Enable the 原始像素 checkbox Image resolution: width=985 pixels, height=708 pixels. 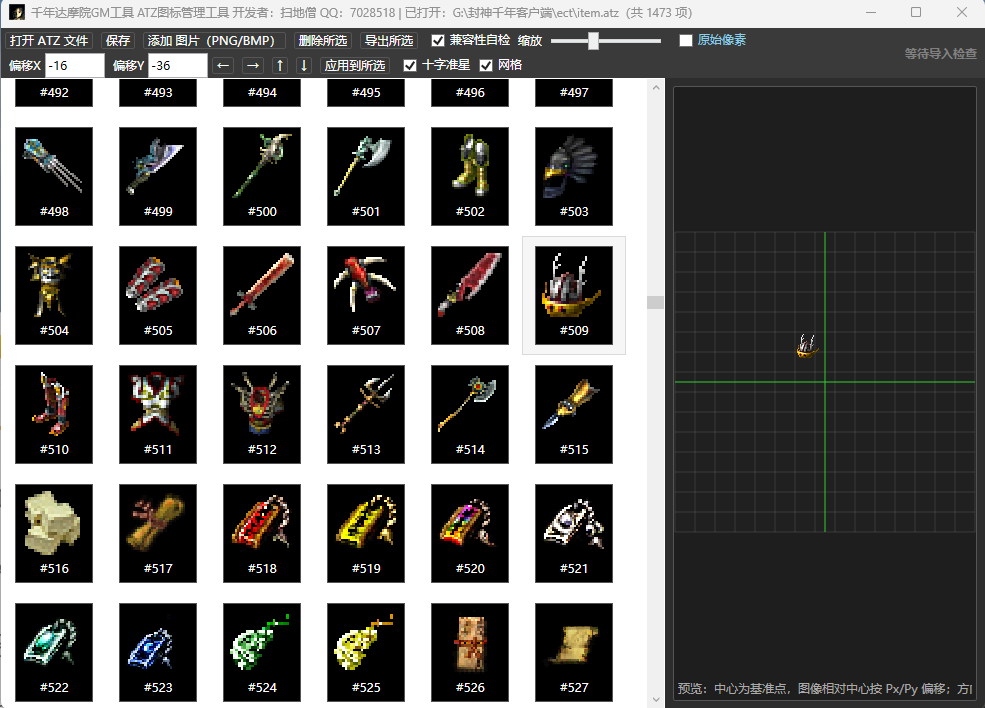tap(686, 41)
